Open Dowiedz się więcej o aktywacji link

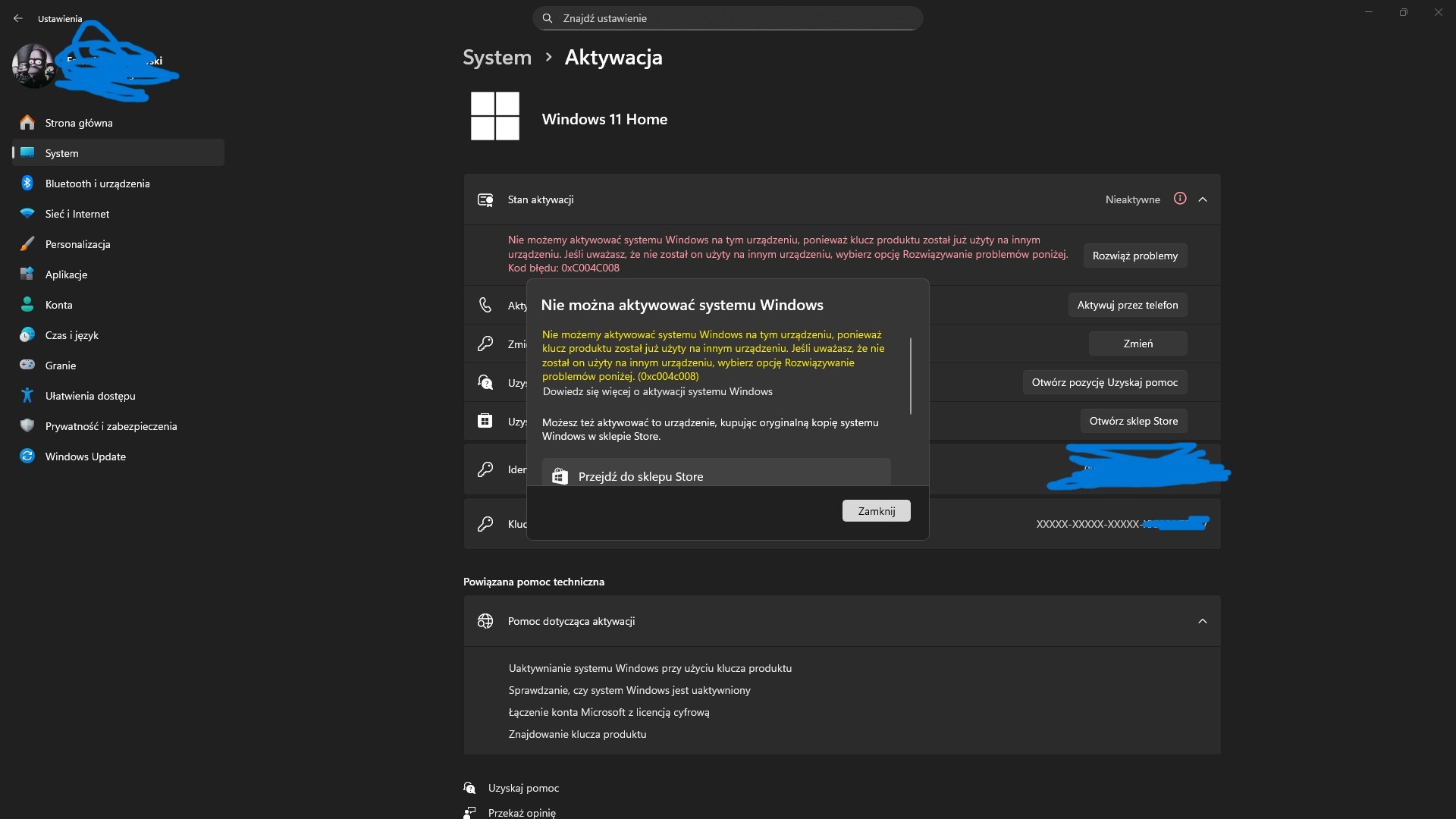(x=657, y=391)
